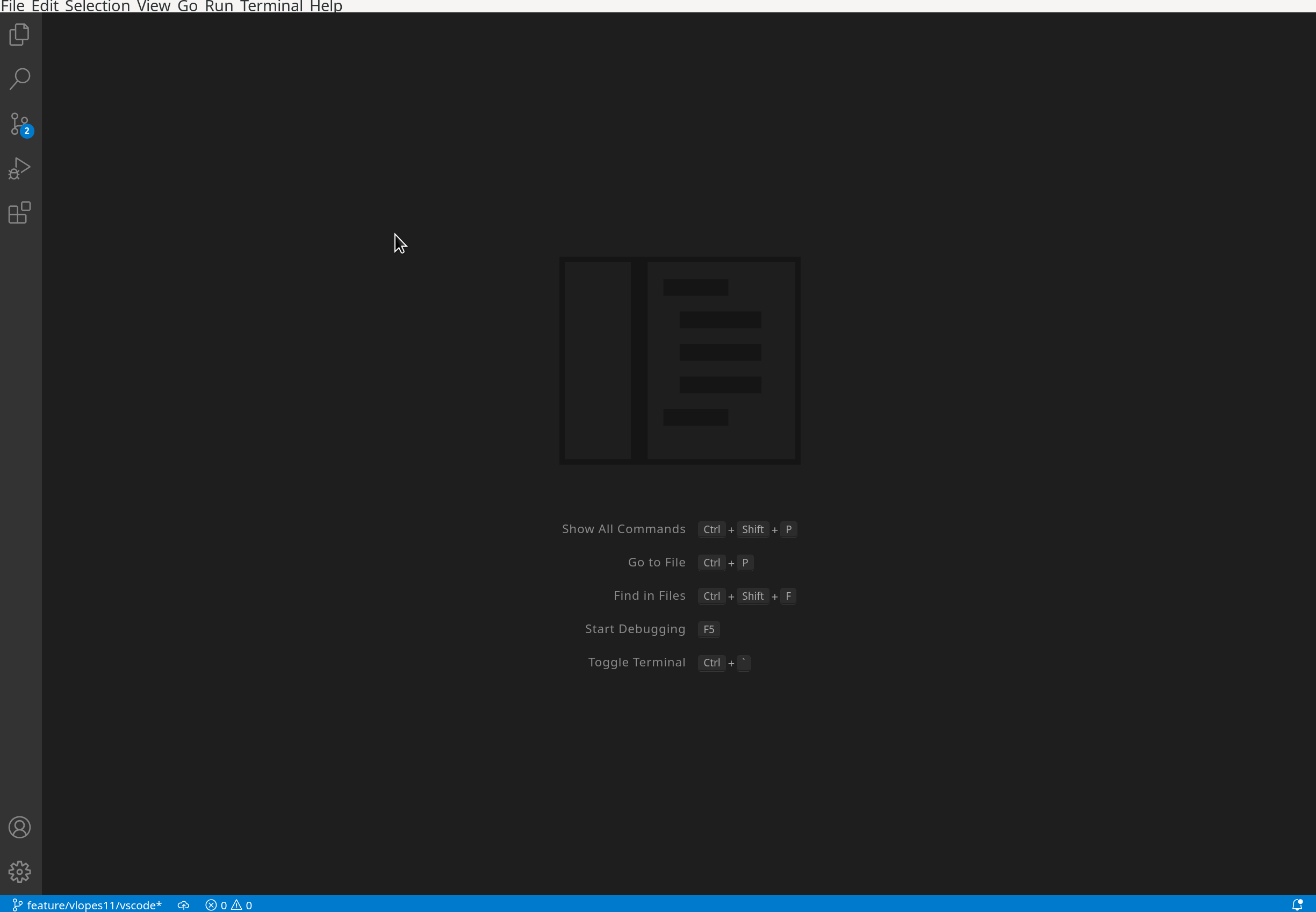
Task: Click the notifications bell in status bar
Action: (1297, 904)
